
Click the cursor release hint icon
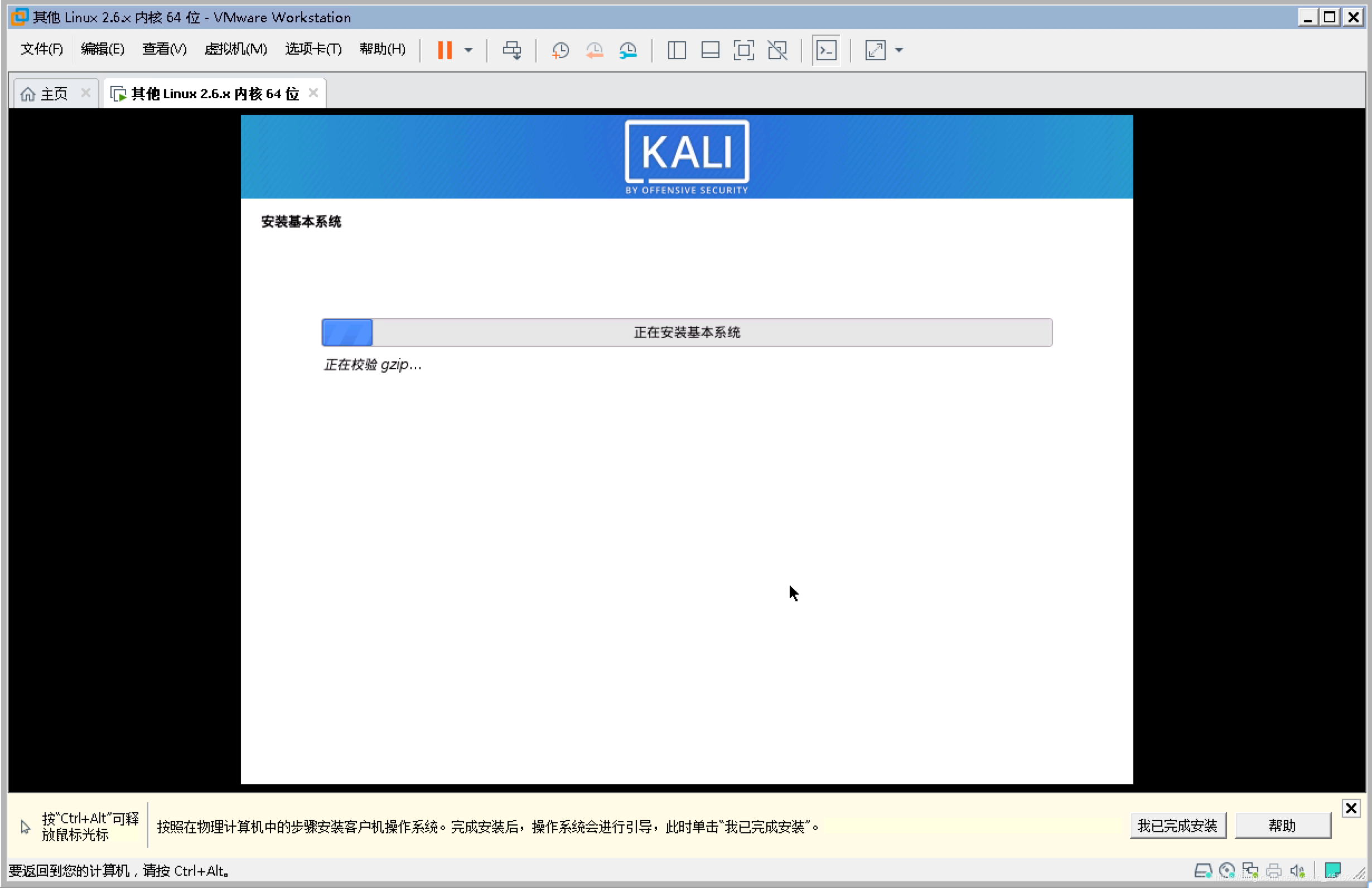coord(25,827)
